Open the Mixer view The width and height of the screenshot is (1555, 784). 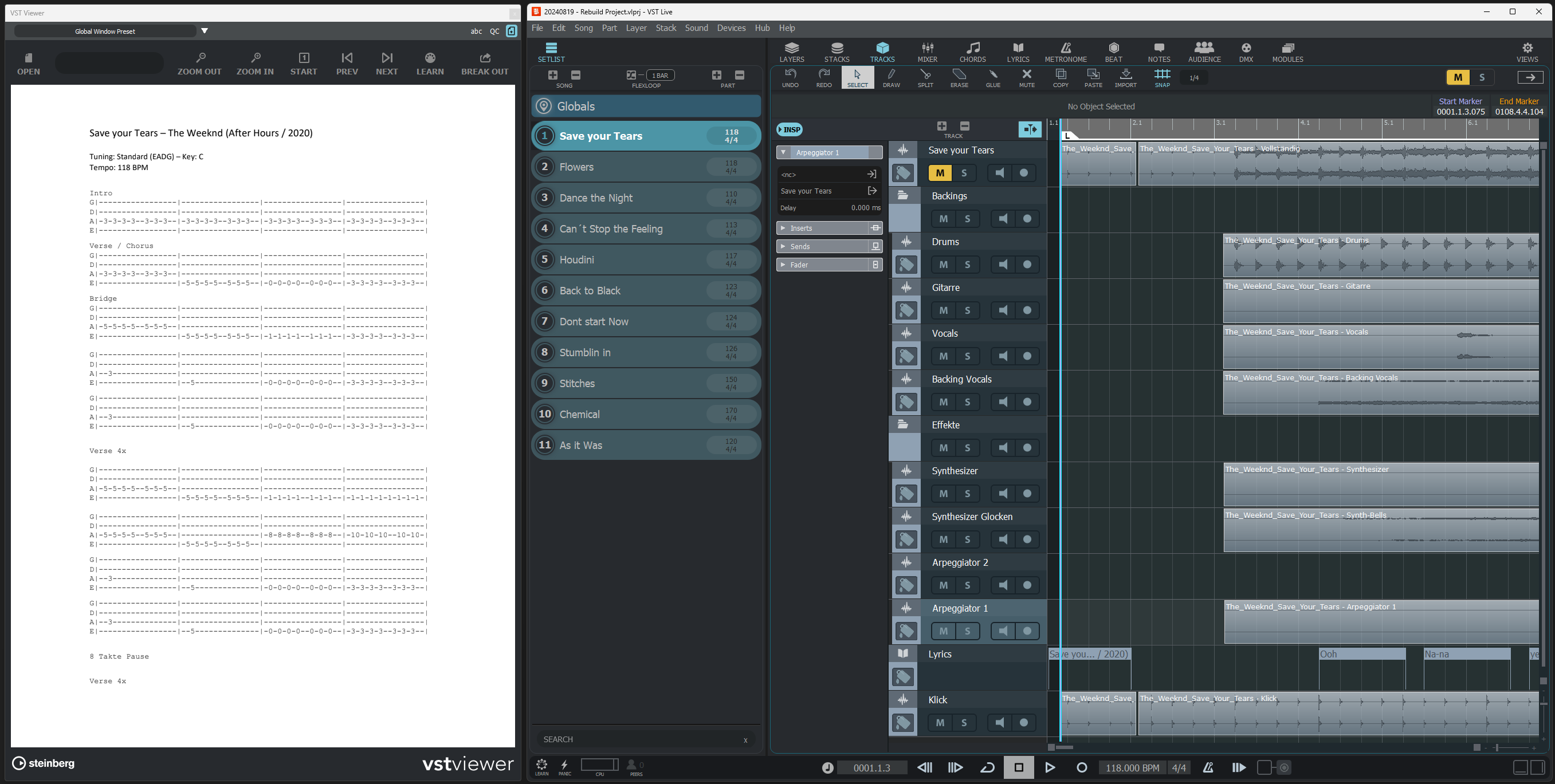coord(927,52)
